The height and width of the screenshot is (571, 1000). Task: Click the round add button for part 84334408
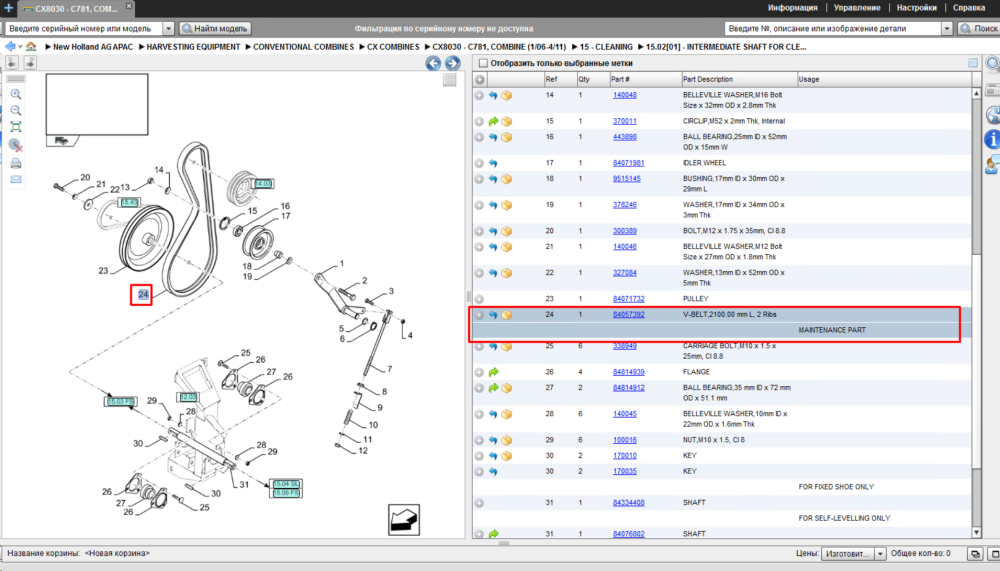click(x=480, y=503)
